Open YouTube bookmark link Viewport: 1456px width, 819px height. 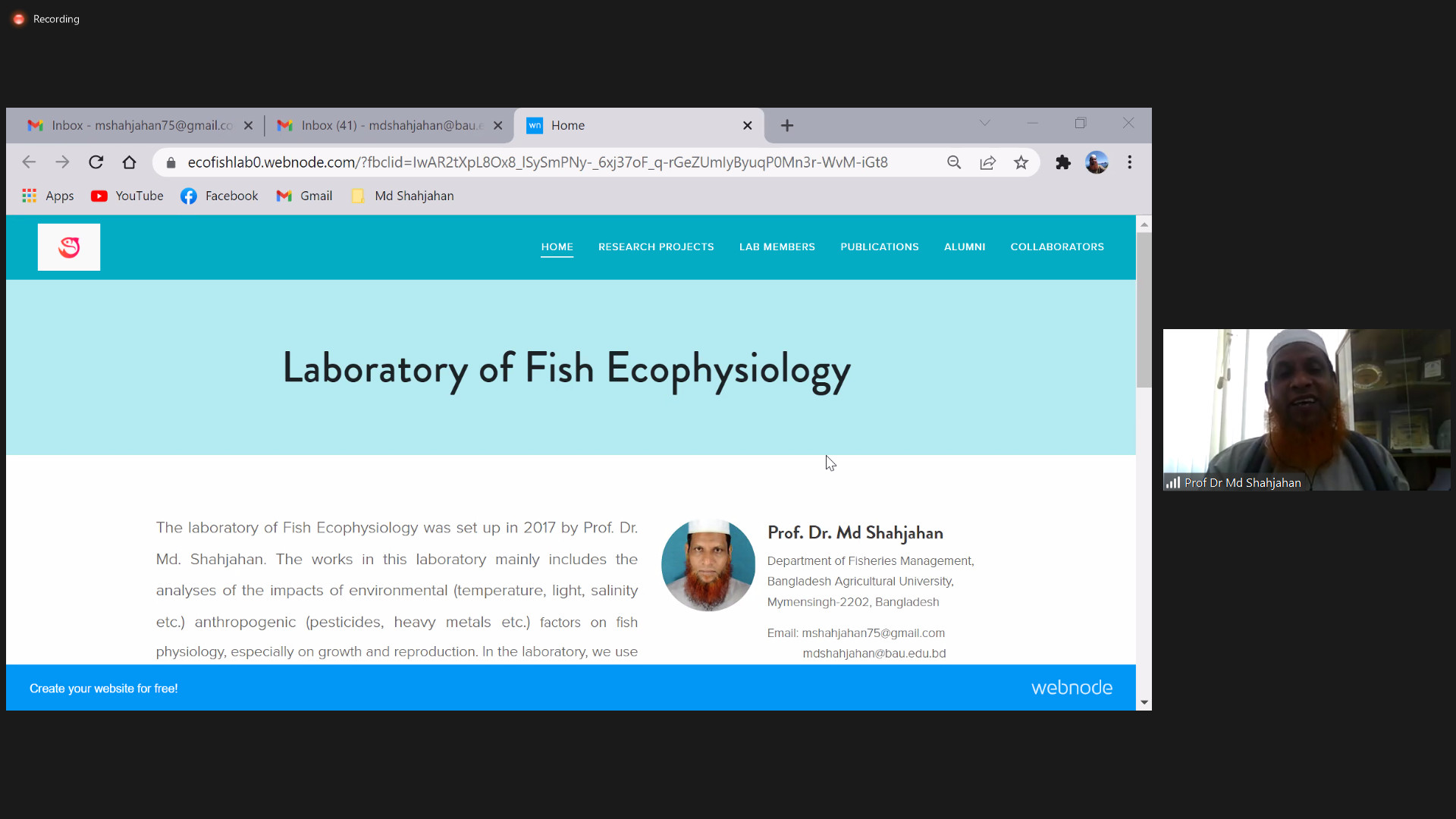[x=127, y=196]
